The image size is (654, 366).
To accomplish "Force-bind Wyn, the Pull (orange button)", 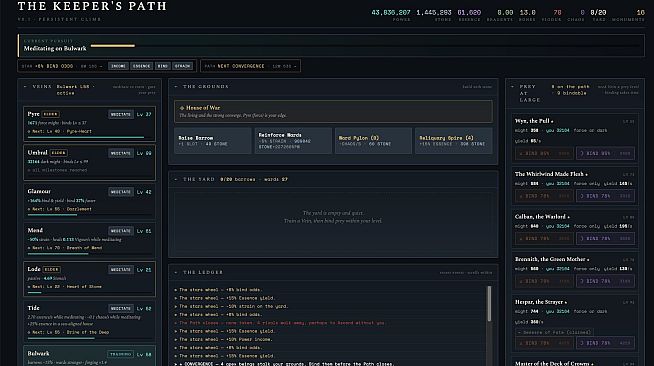I will (x=544, y=153).
